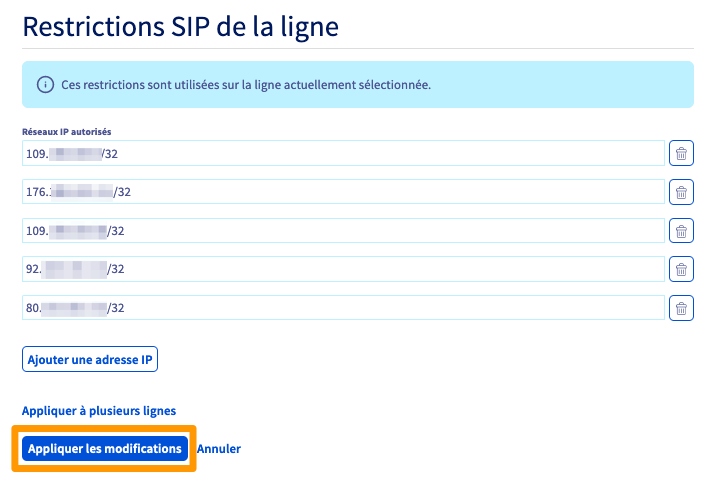724x486 pixels.
Task: Remove the IP address starting with 80
Action: pos(681,308)
